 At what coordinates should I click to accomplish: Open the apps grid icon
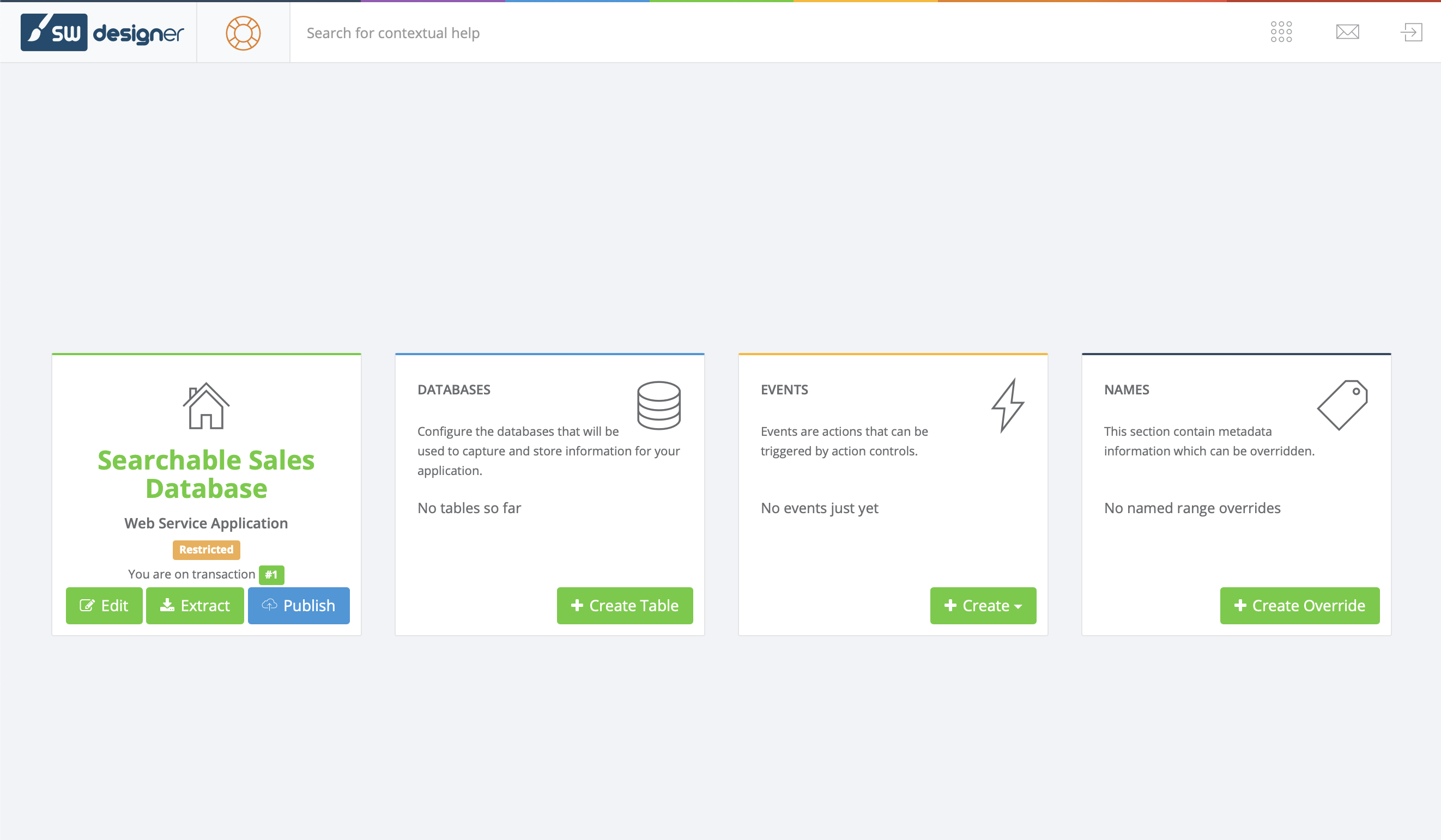pyautogui.click(x=1281, y=32)
